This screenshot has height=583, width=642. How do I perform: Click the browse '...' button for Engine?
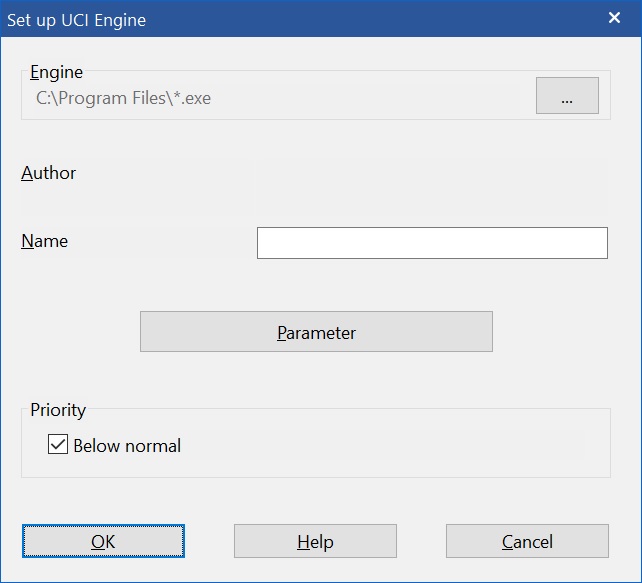click(x=567, y=97)
